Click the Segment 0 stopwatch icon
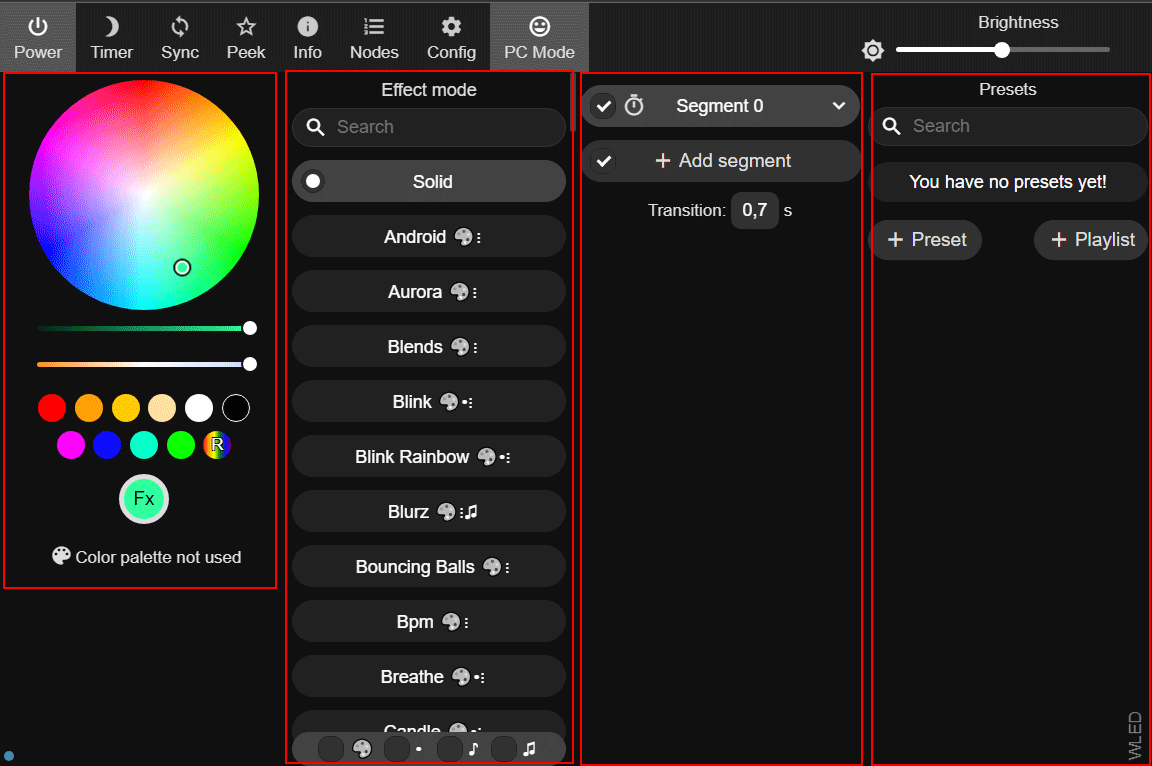The image size is (1152, 766). (634, 106)
